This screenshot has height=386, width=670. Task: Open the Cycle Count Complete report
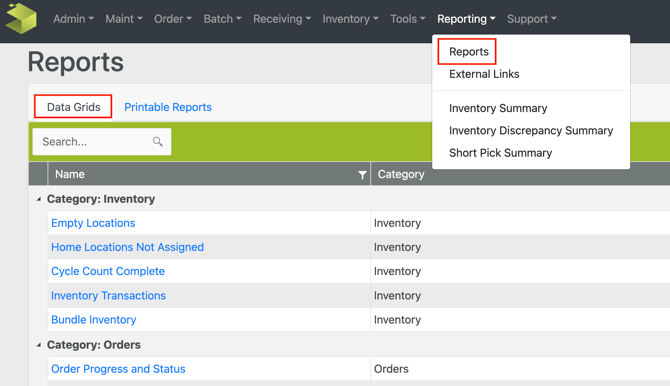pyautogui.click(x=108, y=271)
